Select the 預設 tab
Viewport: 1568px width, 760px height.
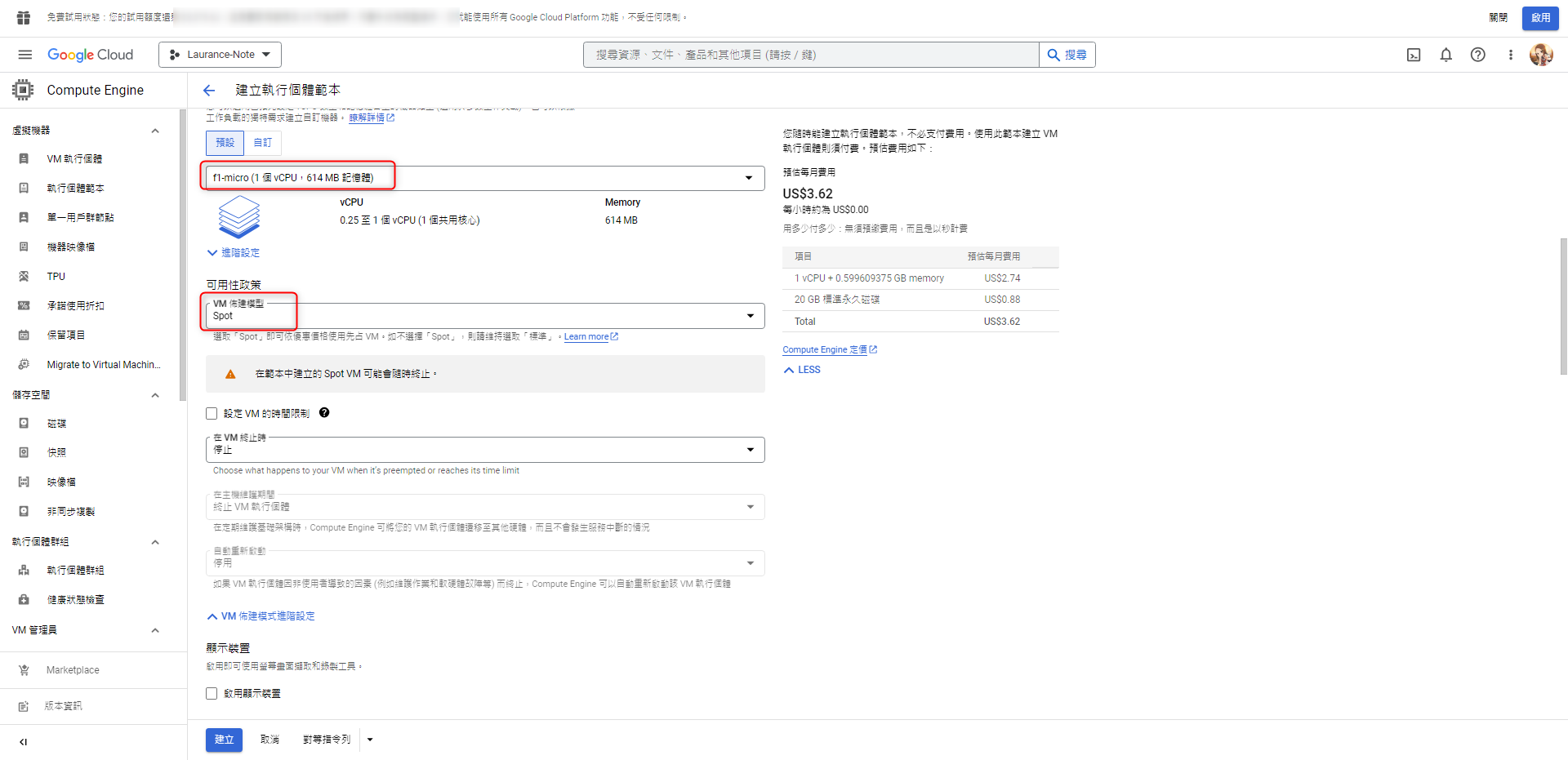click(x=225, y=143)
